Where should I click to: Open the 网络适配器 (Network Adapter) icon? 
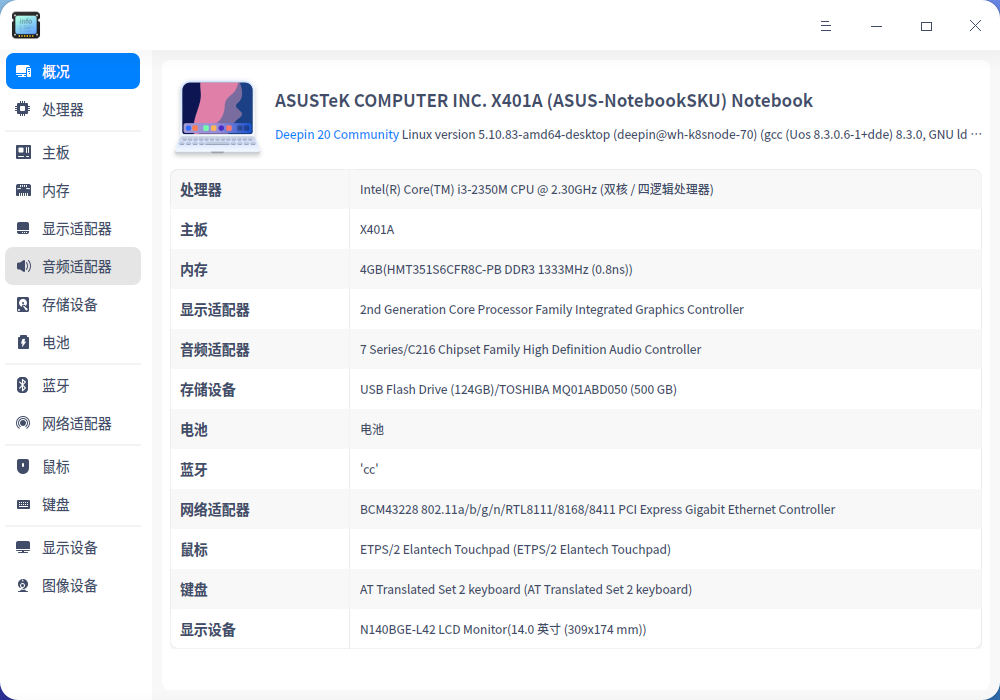pyautogui.click(x=23, y=423)
